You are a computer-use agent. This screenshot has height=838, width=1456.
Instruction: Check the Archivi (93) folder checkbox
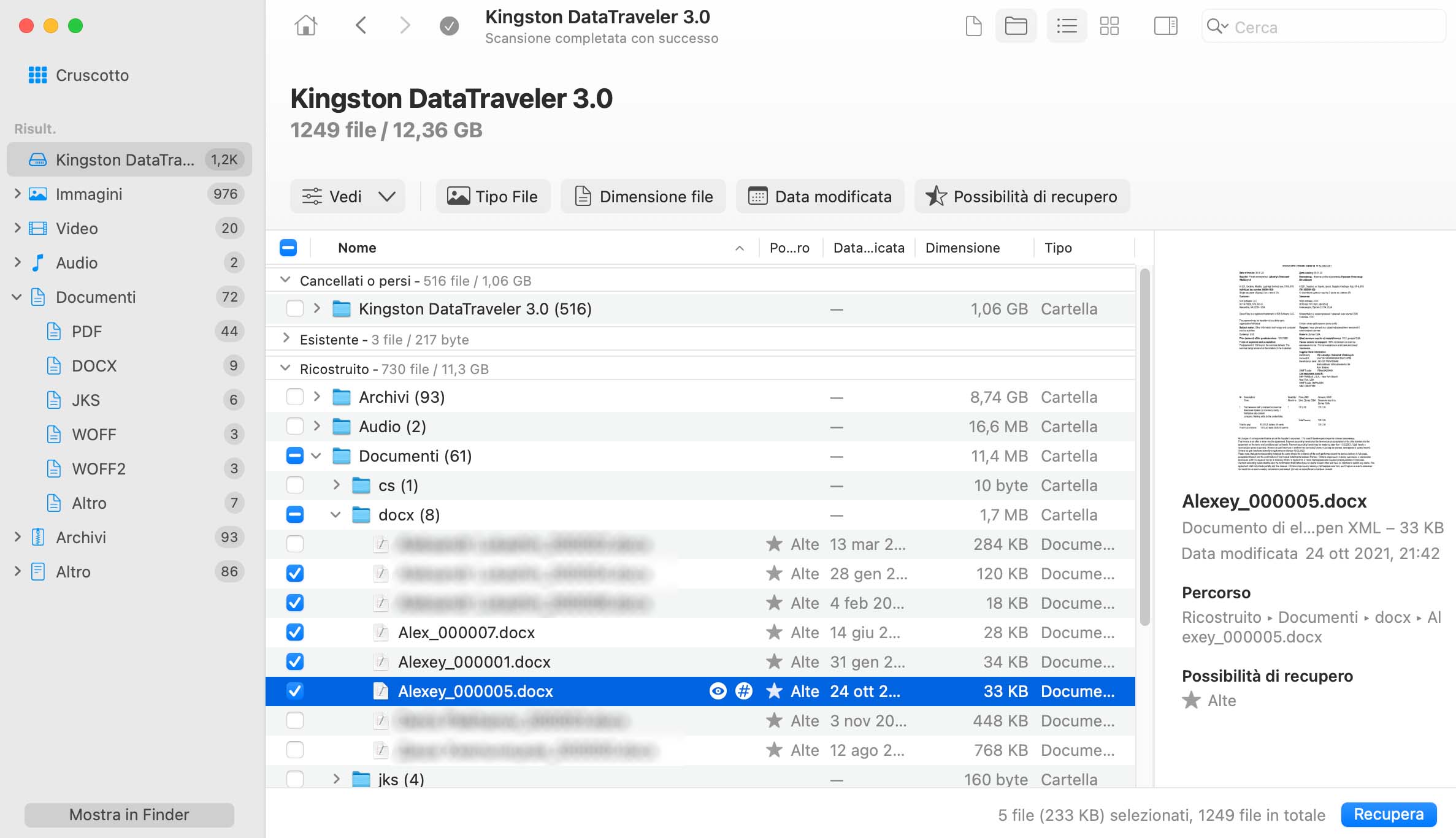click(295, 397)
